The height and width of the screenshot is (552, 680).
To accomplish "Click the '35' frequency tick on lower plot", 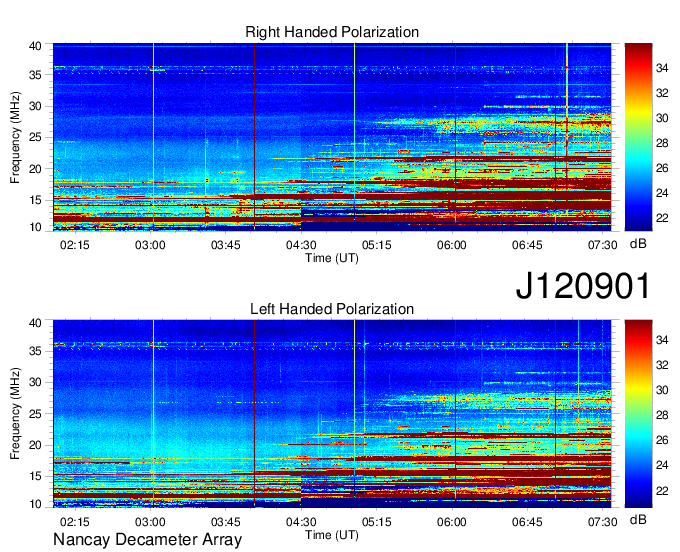I will (35, 351).
